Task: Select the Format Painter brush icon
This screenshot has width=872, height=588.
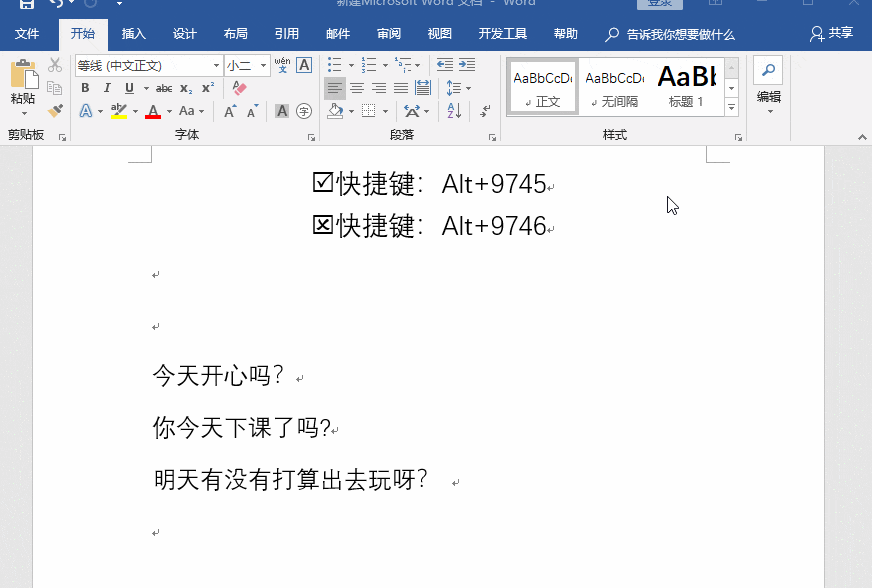Action: [x=55, y=111]
